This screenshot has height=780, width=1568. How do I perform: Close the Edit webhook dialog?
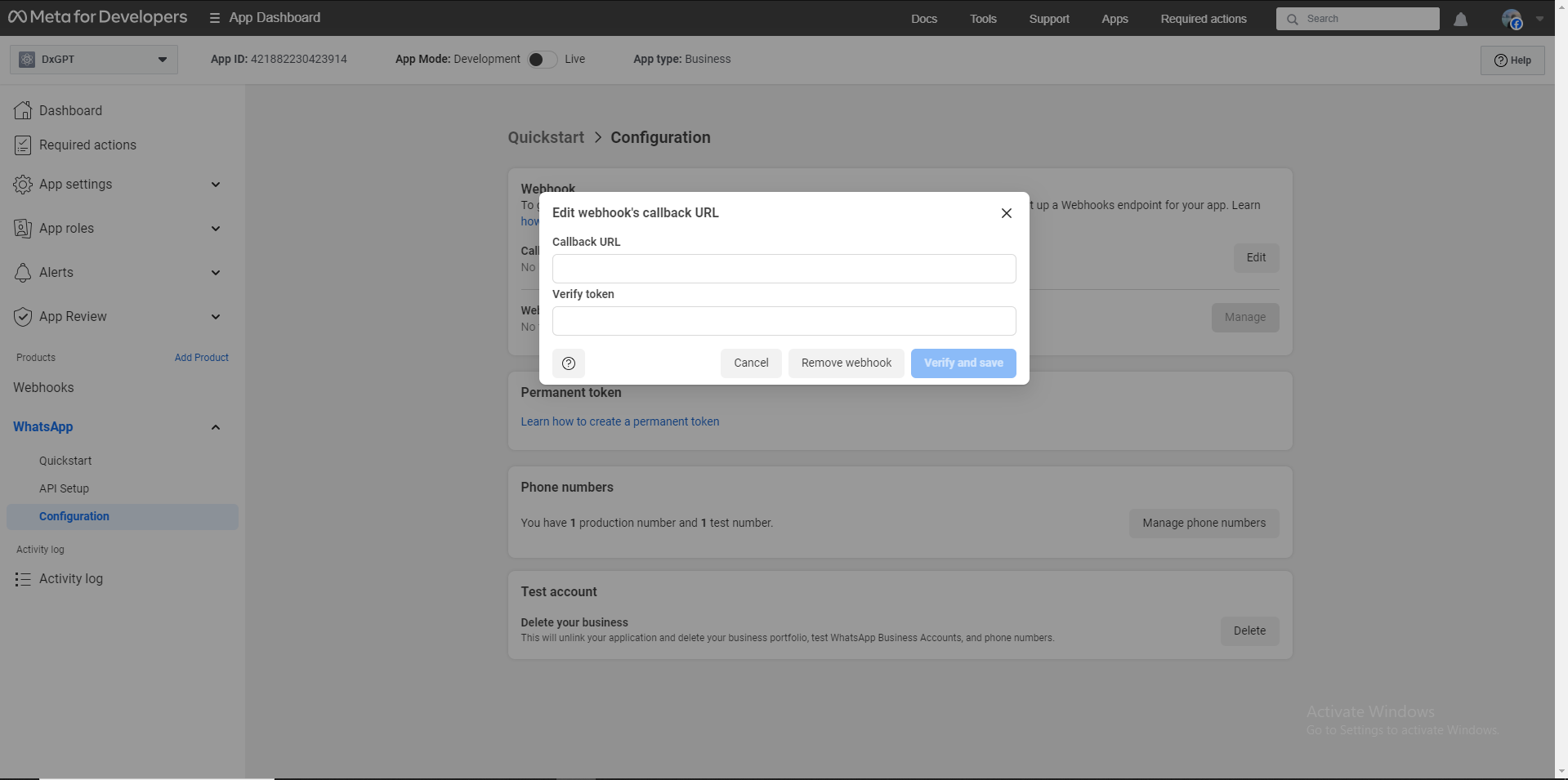click(1006, 213)
